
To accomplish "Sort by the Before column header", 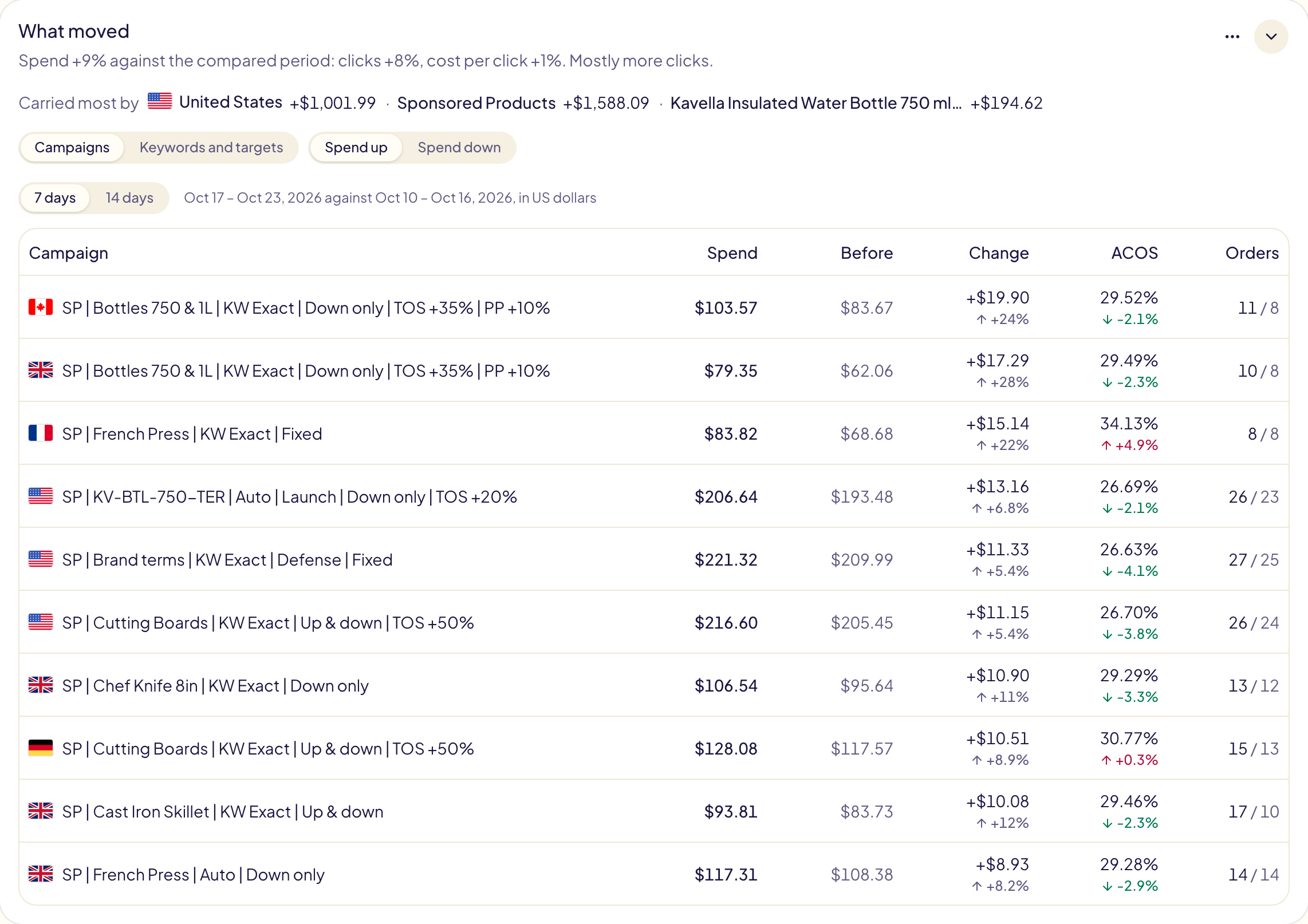I will [x=867, y=253].
